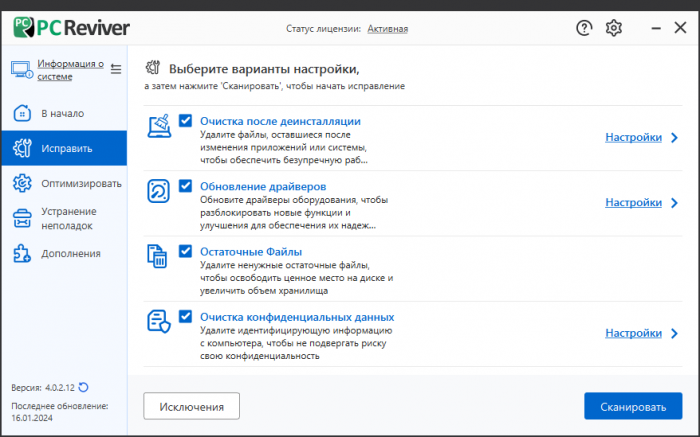Toggle the sidebar hamburger menu icon
The height and width of the screenshot is (437, 700).
(116, 69)
